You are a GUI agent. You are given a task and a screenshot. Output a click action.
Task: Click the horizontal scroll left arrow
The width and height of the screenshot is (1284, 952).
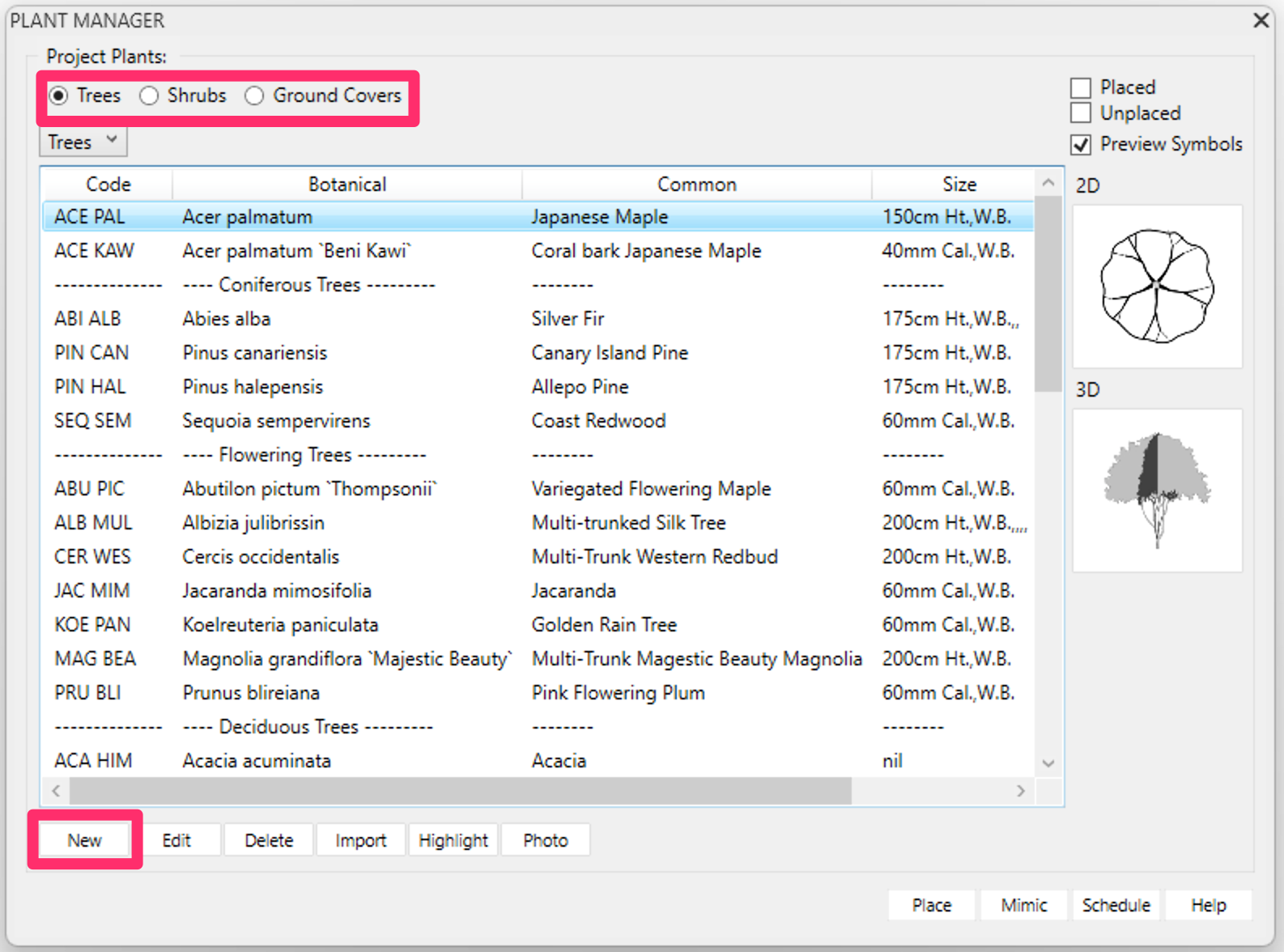point(56,791)
